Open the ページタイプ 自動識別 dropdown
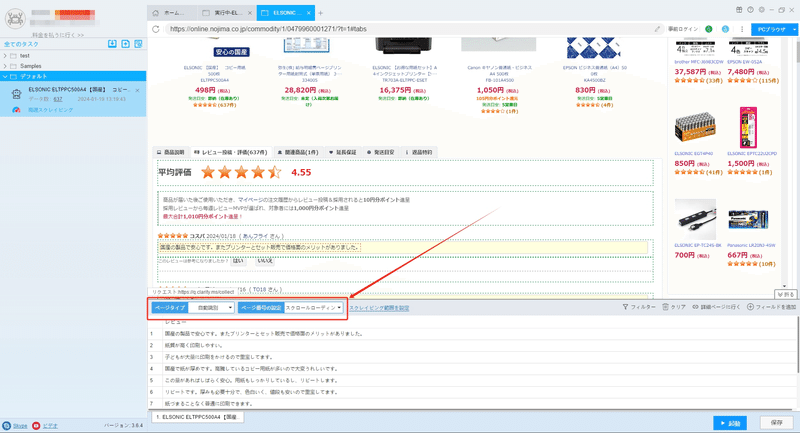The width and height of the screenshot is (800, 433). coord(211,308)
